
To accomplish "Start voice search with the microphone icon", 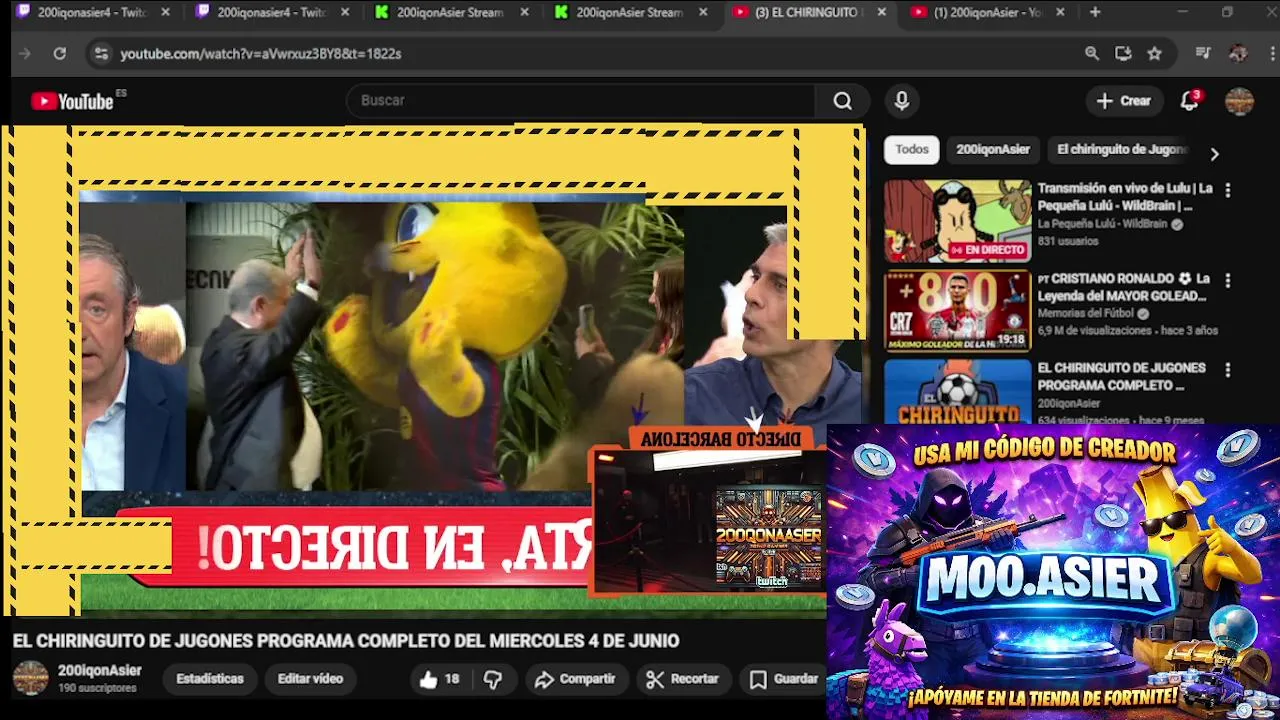I will pyautogui.click(x=902, y=101).
